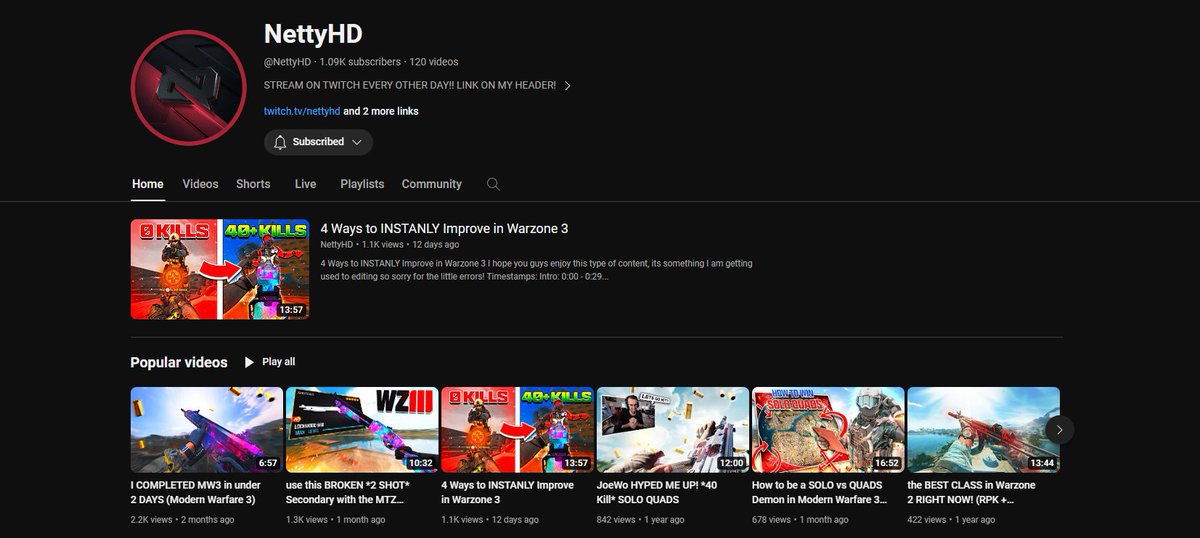
Task: Click the NettyHD name under the featured video
Action: [337, 244]
